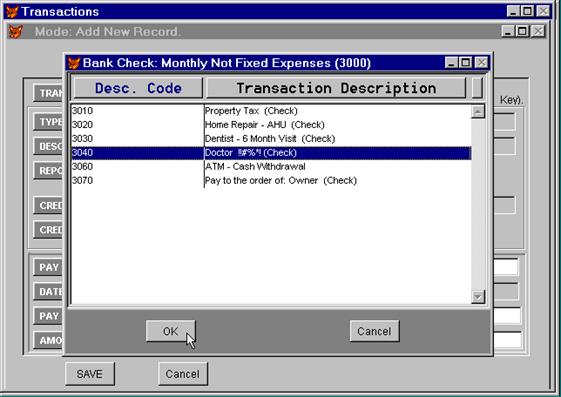
Task: Click the DATE label button behind dialog
Action: 49,291
